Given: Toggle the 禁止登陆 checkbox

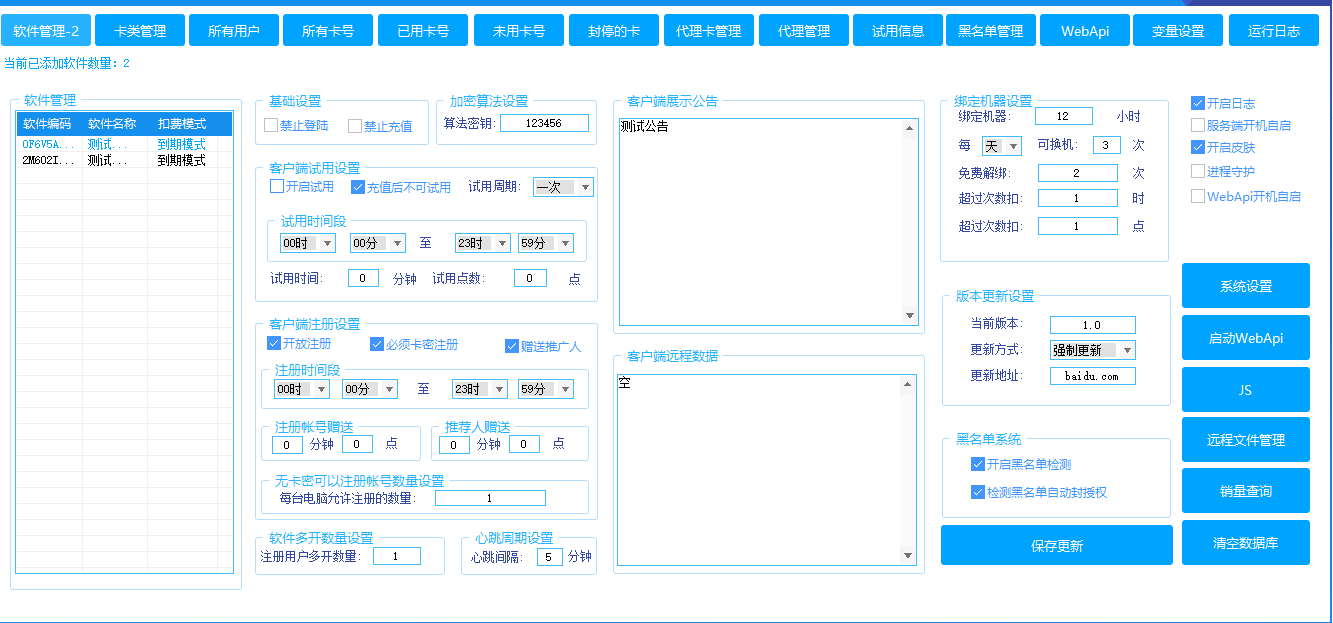Looking at the screenshot, I should coord(296,126).
